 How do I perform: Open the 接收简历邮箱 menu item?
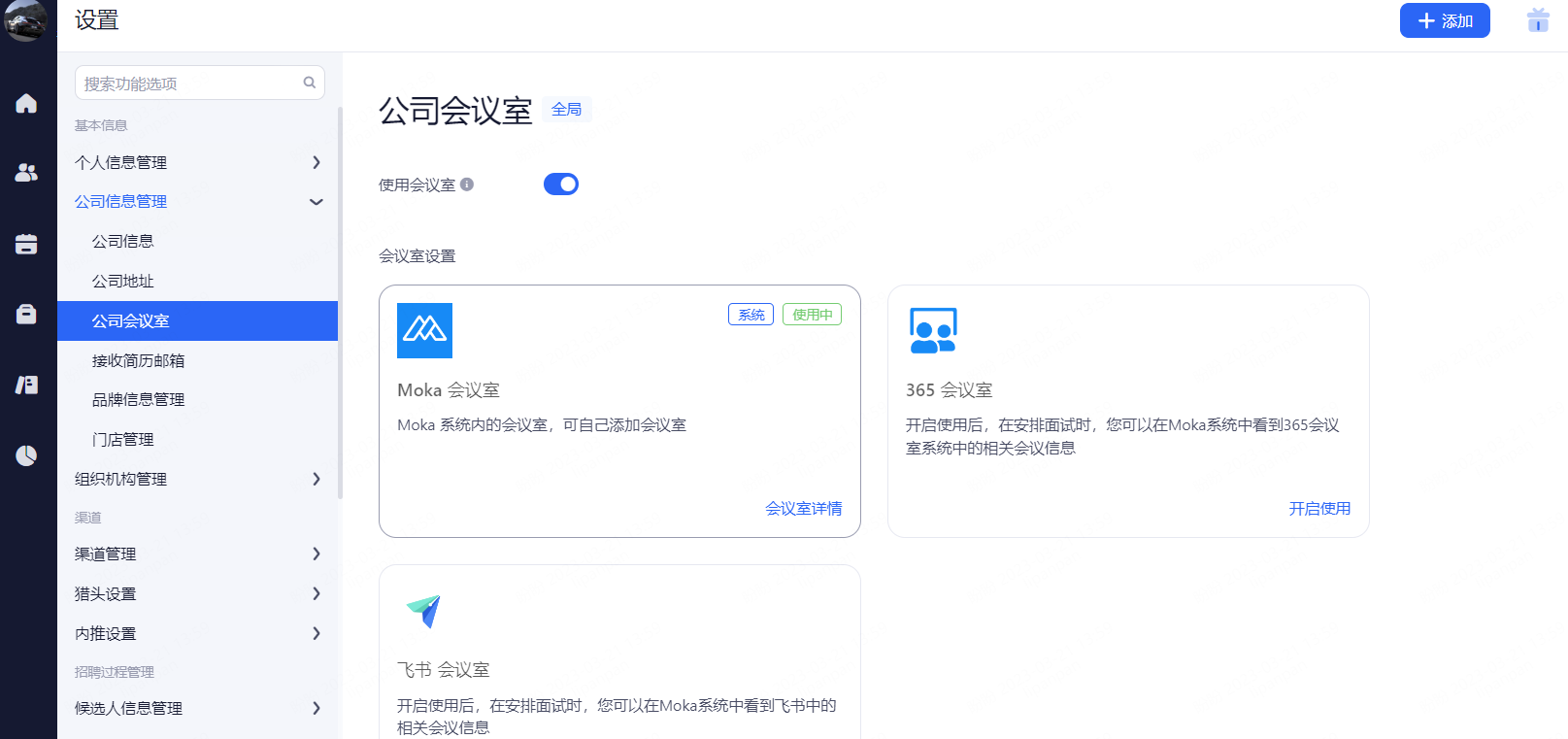click(138, 360)
